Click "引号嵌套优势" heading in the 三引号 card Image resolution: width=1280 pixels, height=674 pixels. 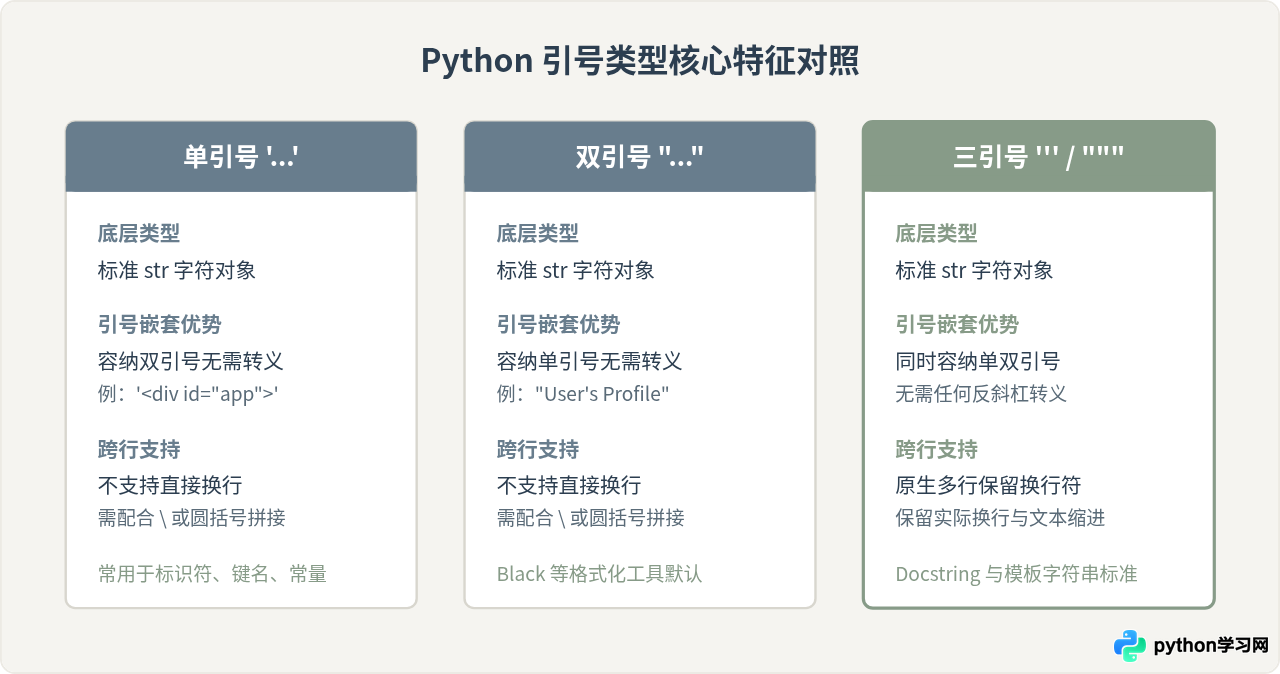(x=957, y=324)
